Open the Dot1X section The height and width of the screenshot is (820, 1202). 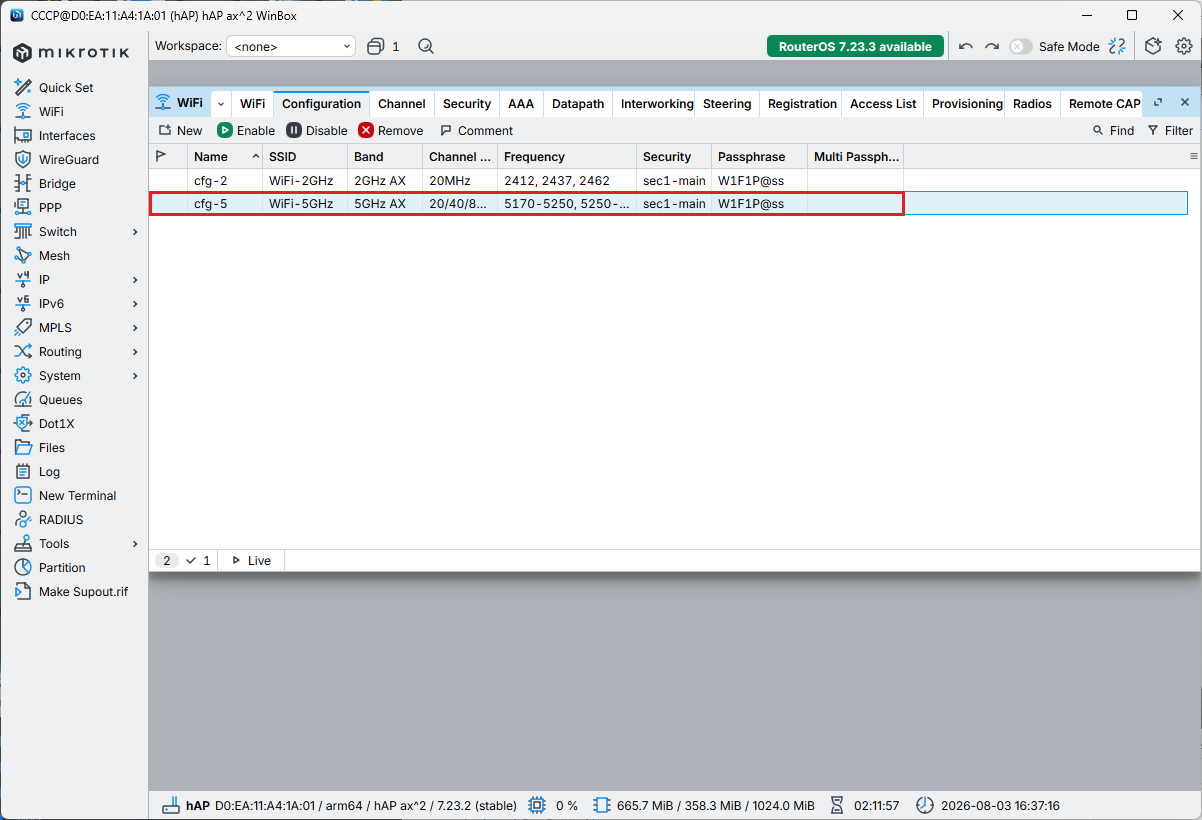[56, 423]
